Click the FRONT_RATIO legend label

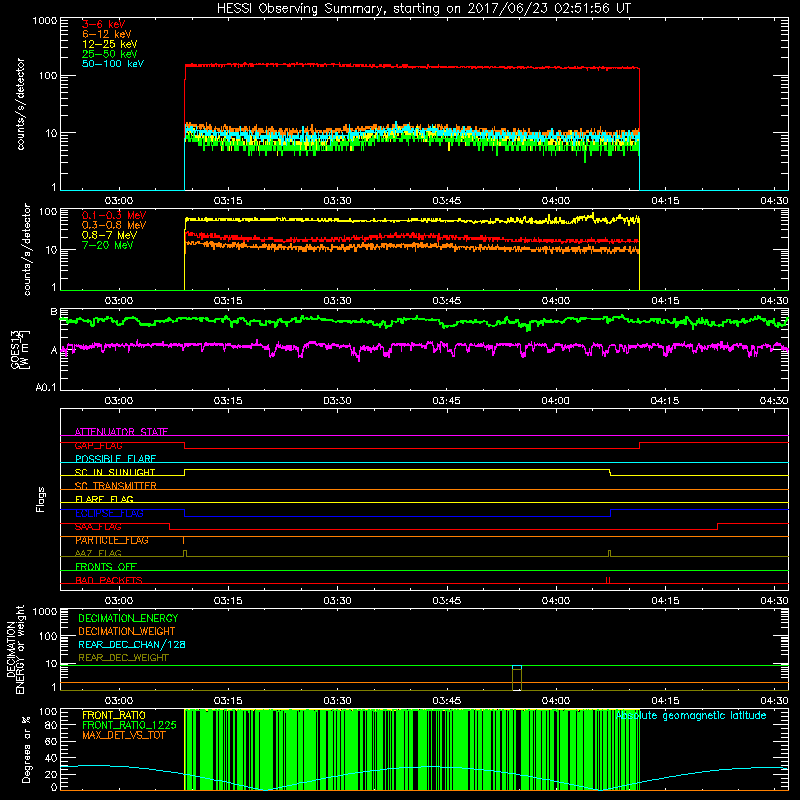coord(114,715)
